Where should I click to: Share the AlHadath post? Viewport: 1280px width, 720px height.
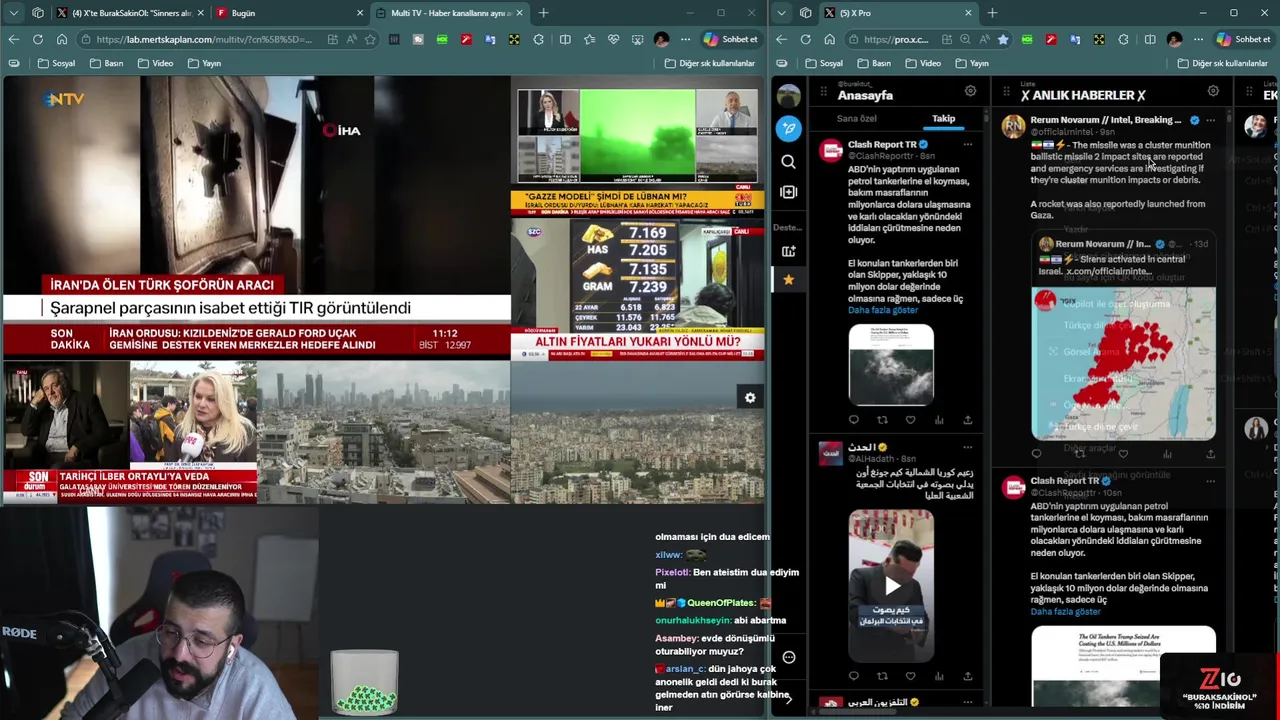coord(967,676)
